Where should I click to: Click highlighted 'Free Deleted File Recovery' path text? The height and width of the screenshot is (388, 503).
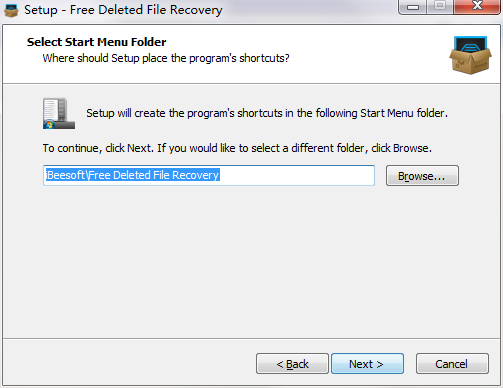pyautogui.click(x=154, y=175)
